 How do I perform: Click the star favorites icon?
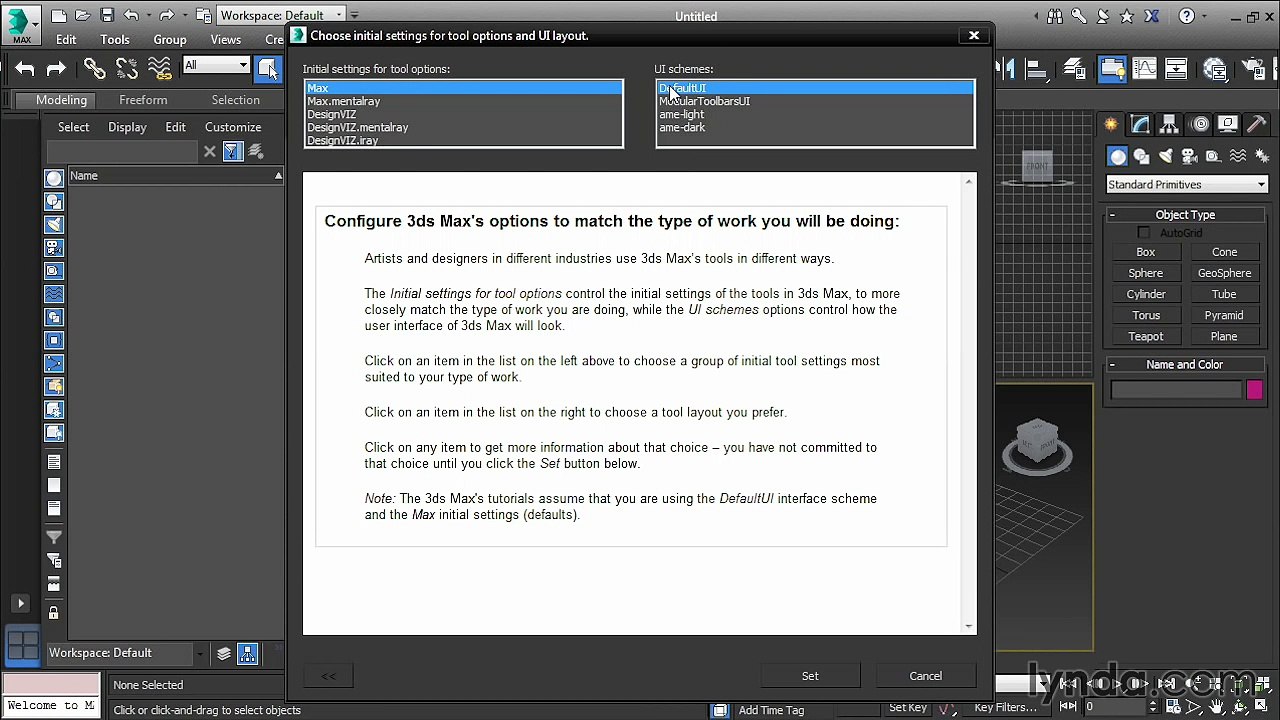point(1127,16)
